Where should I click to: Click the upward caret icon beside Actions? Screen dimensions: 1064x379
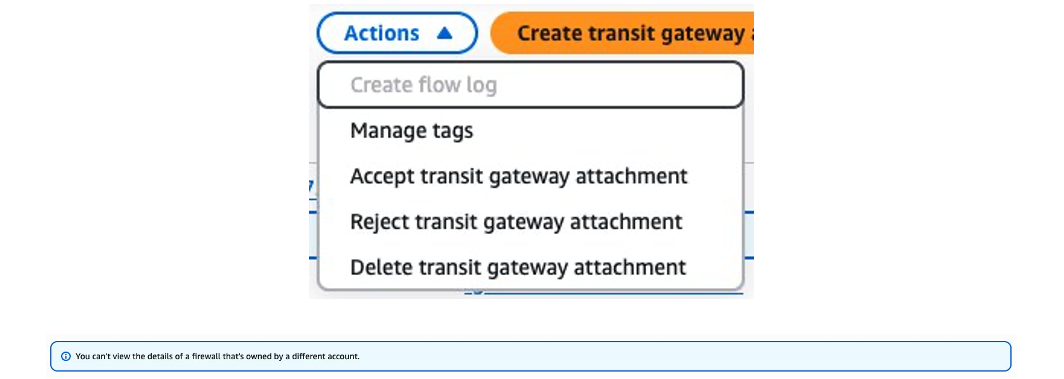coord(444,33)
